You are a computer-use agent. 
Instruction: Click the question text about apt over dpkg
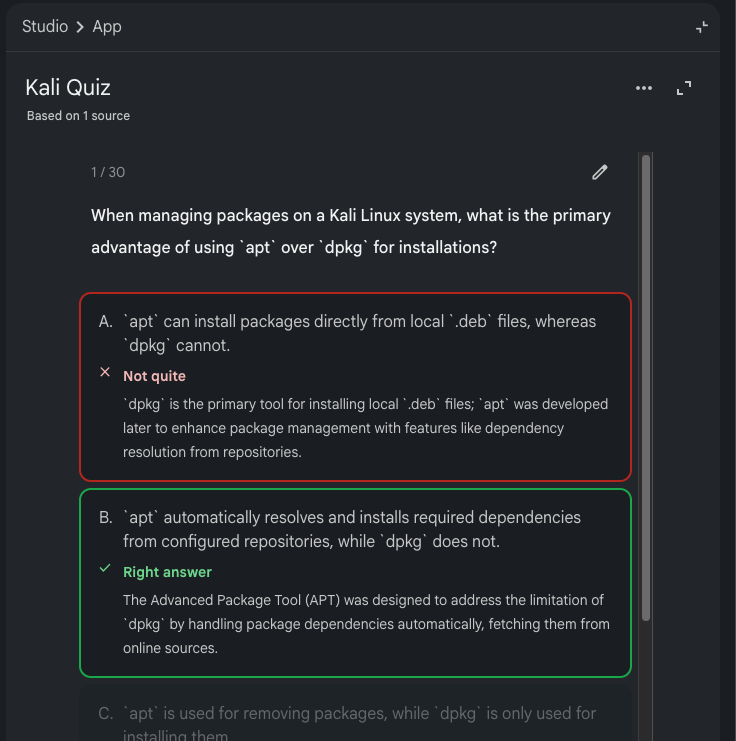[350, 231]
